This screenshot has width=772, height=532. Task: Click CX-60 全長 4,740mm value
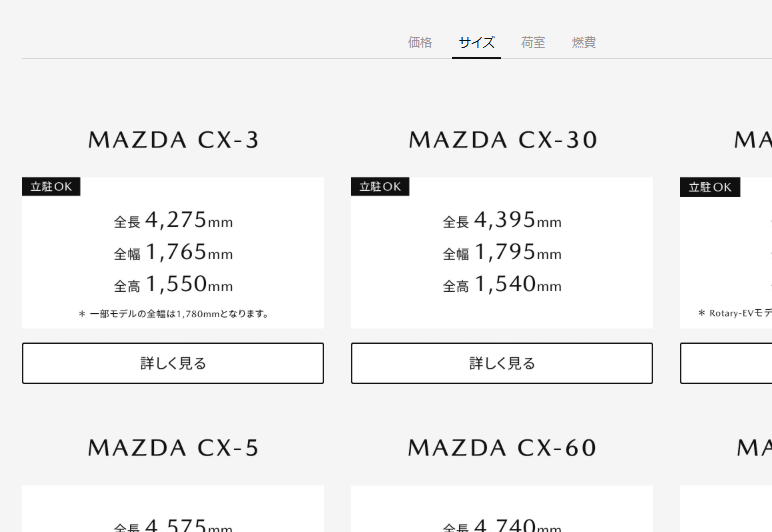[x=502, y=525]
